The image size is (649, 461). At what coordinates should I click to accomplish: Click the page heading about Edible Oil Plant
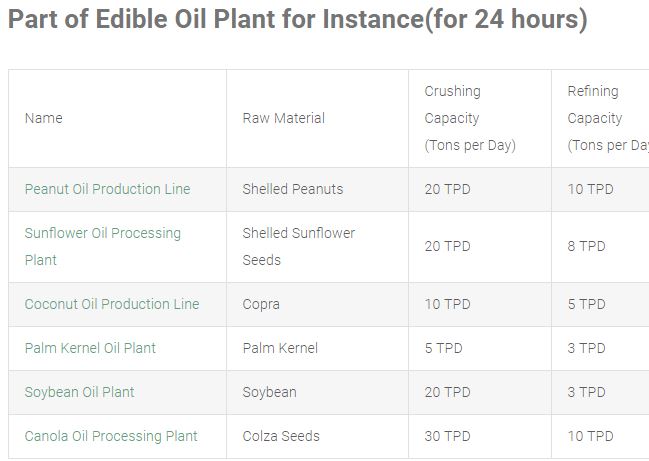(x=298, y=19)
